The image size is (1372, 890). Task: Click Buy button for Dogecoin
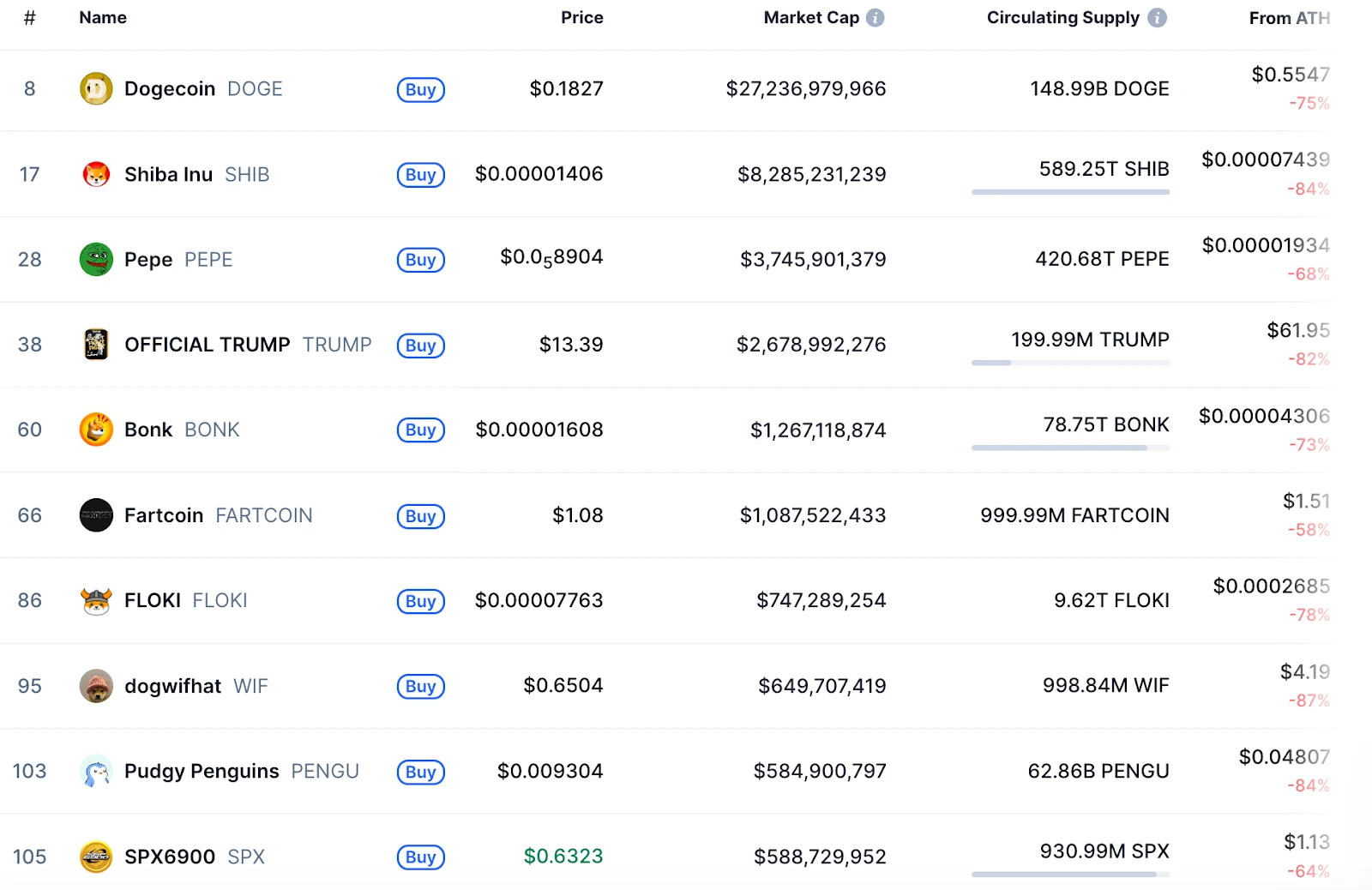[421, 89]
